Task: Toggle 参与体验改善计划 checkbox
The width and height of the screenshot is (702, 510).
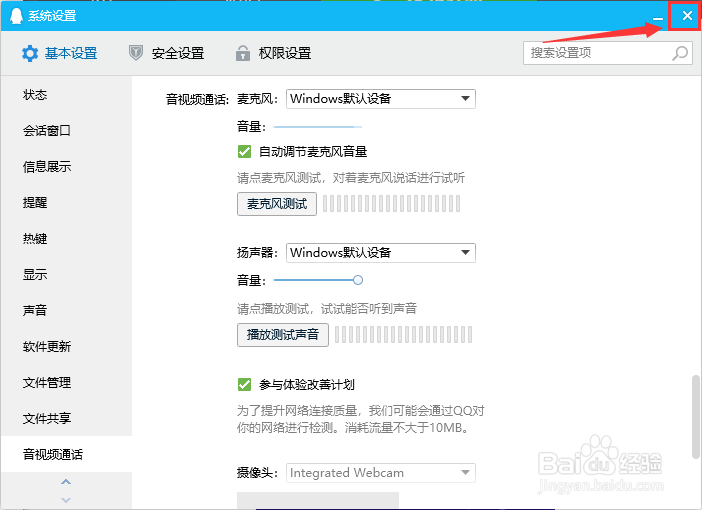Action: coord(244,384)
